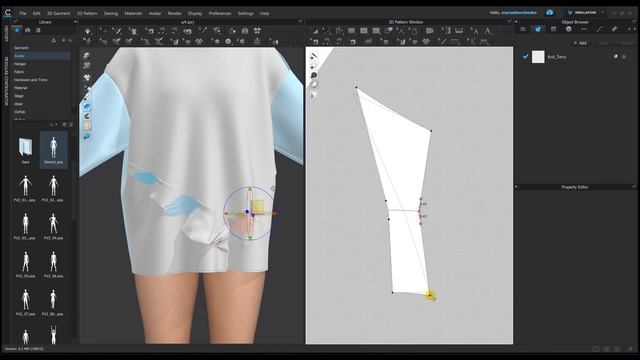
Task: Switch to the HISTORY vertical tab
Action: pyautogui.click(x=6, y=34)
